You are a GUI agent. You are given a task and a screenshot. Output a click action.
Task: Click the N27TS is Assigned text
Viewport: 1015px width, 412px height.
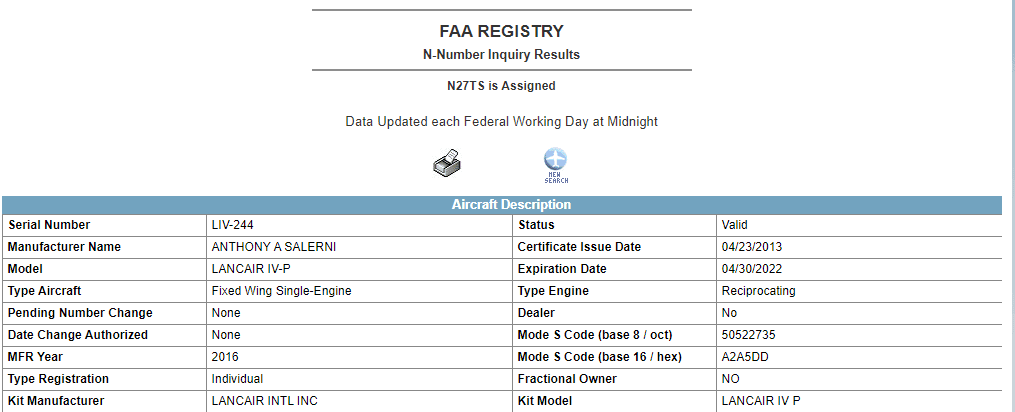coord(502,86)
